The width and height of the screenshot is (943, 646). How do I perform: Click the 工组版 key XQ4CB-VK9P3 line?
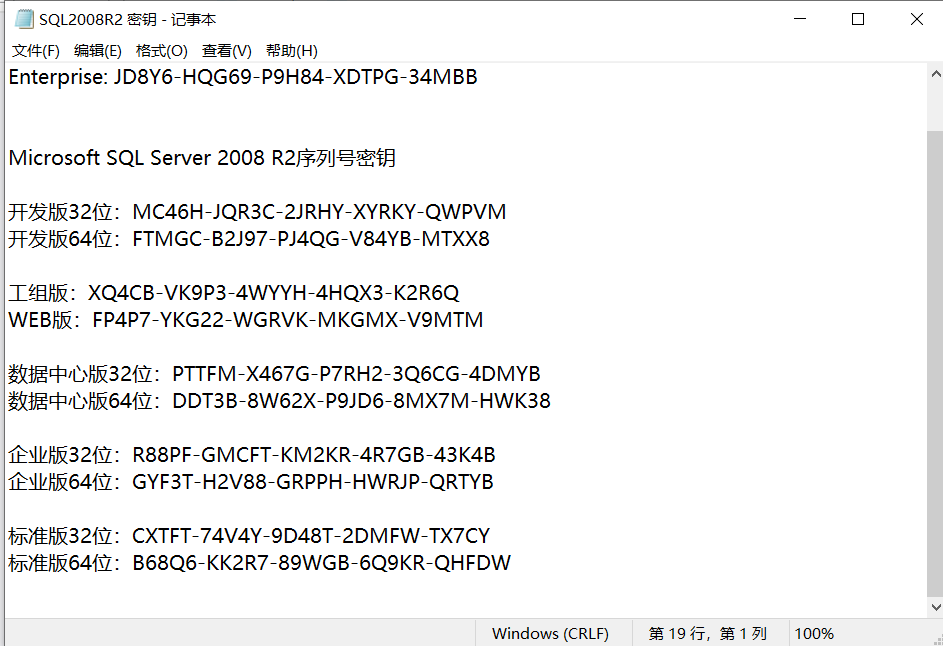(234, 293)
